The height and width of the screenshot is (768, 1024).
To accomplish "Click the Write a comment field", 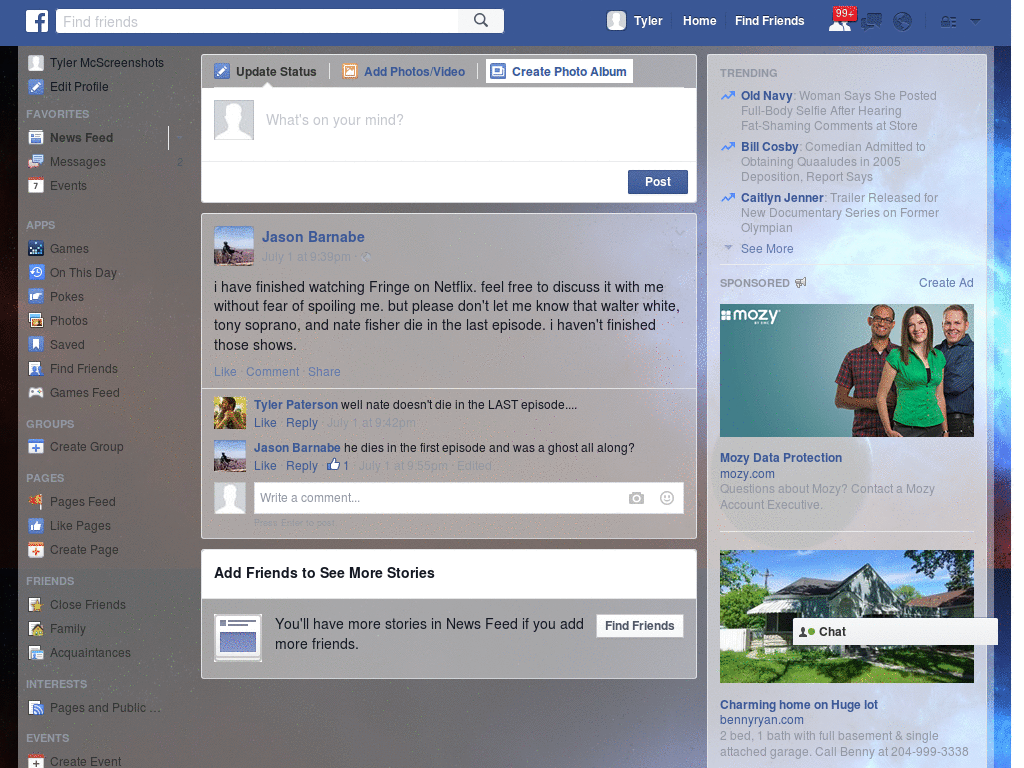I will tap(438, 498).
